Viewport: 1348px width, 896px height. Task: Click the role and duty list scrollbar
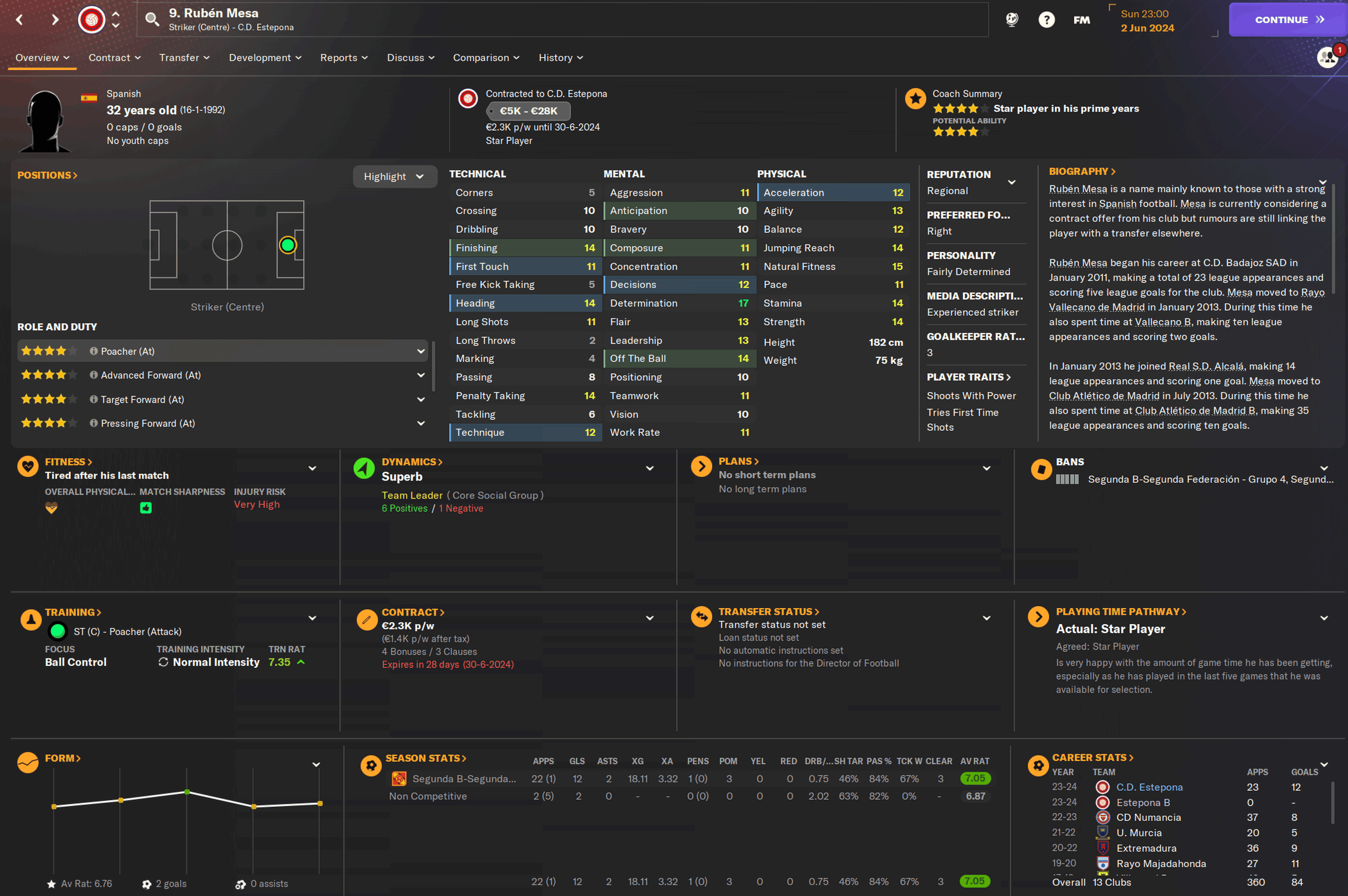pyautogui.click(x=433, y=366)
